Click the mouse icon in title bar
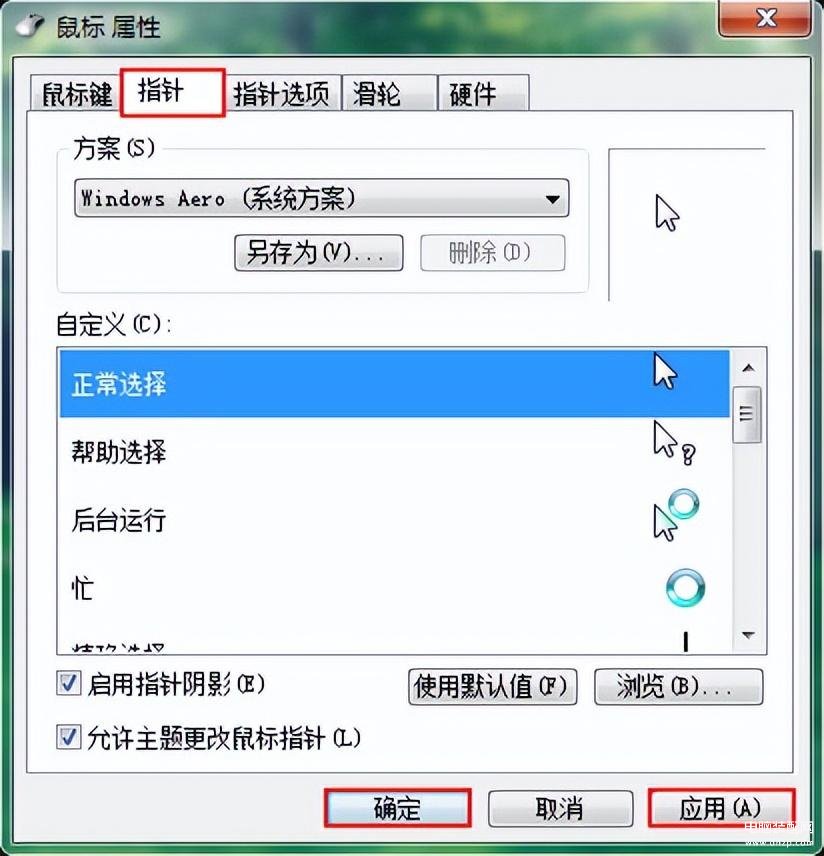The width and height of the screenshot is (824, 856). (30, 25)
